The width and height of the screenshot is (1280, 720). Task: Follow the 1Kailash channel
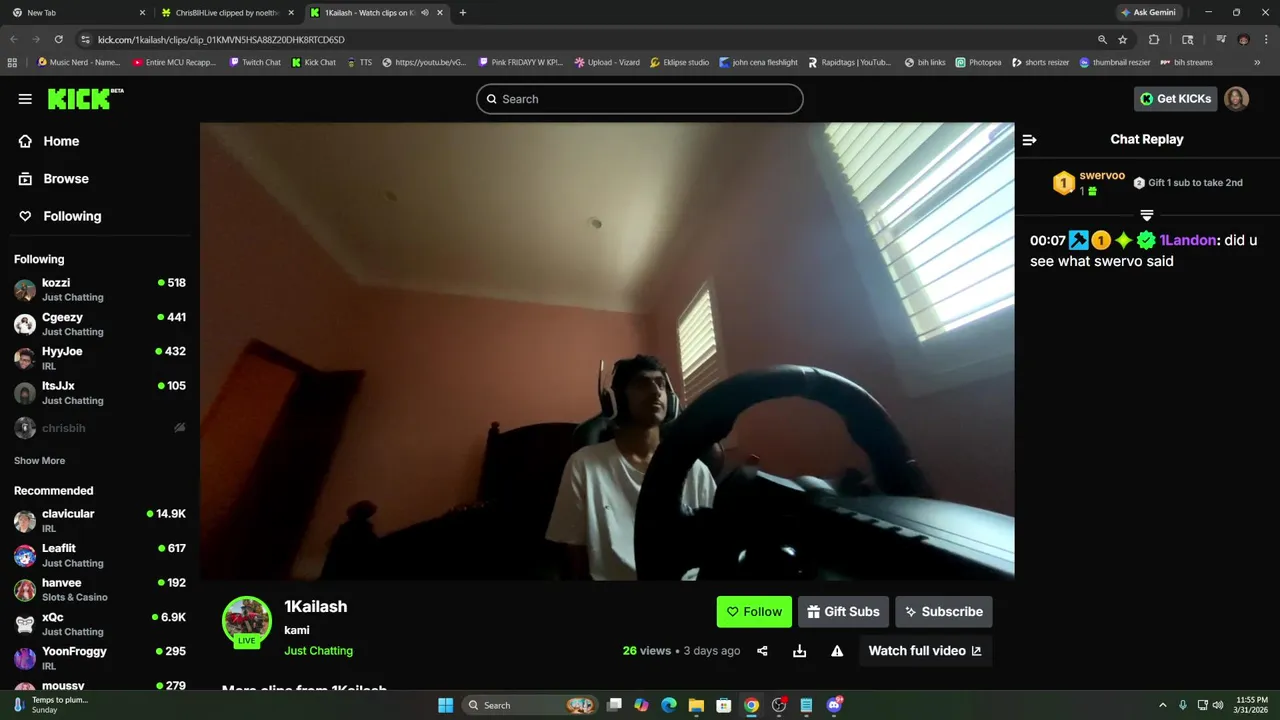(754, 612)
